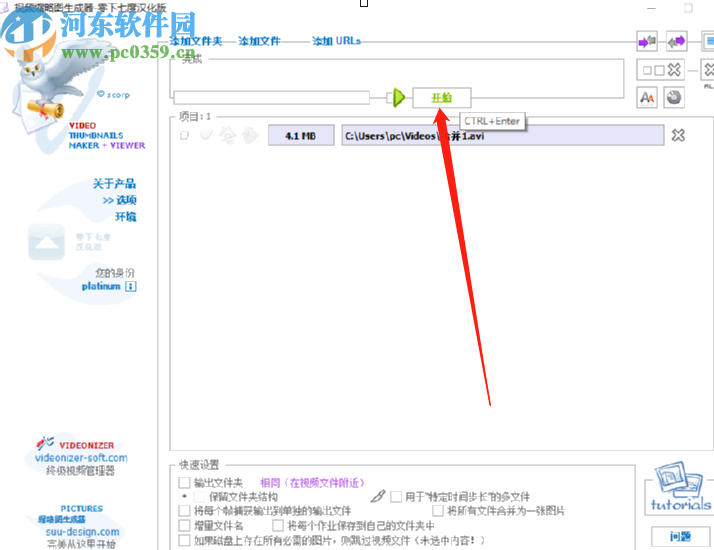
Task: Click the 添加文件夹 link
Action: tap(196, 41)
